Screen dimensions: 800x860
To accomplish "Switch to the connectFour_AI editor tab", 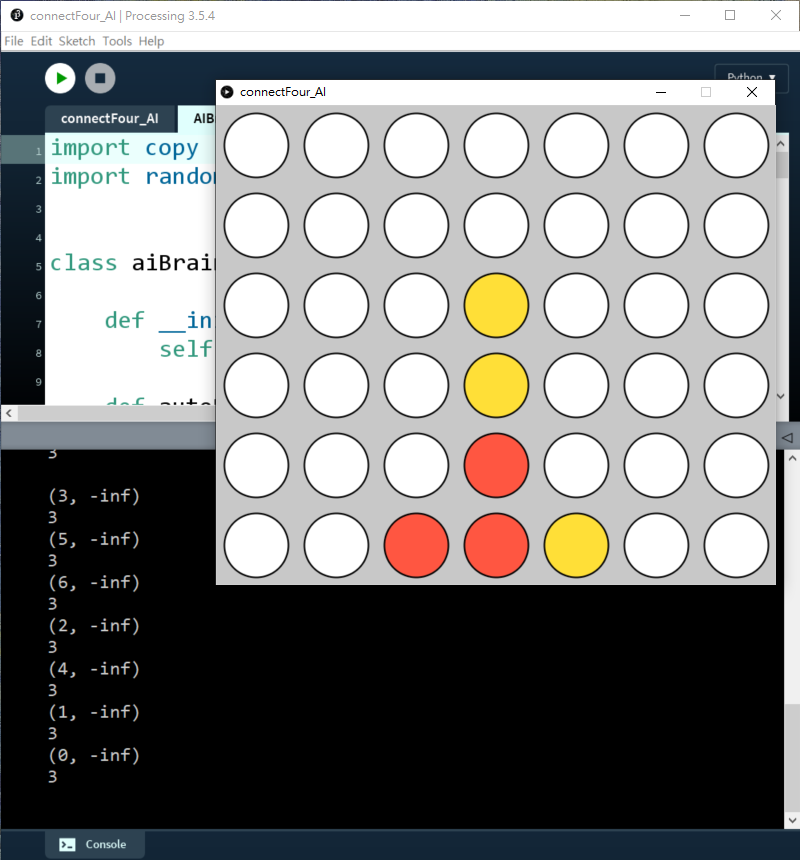I will 109,118.
